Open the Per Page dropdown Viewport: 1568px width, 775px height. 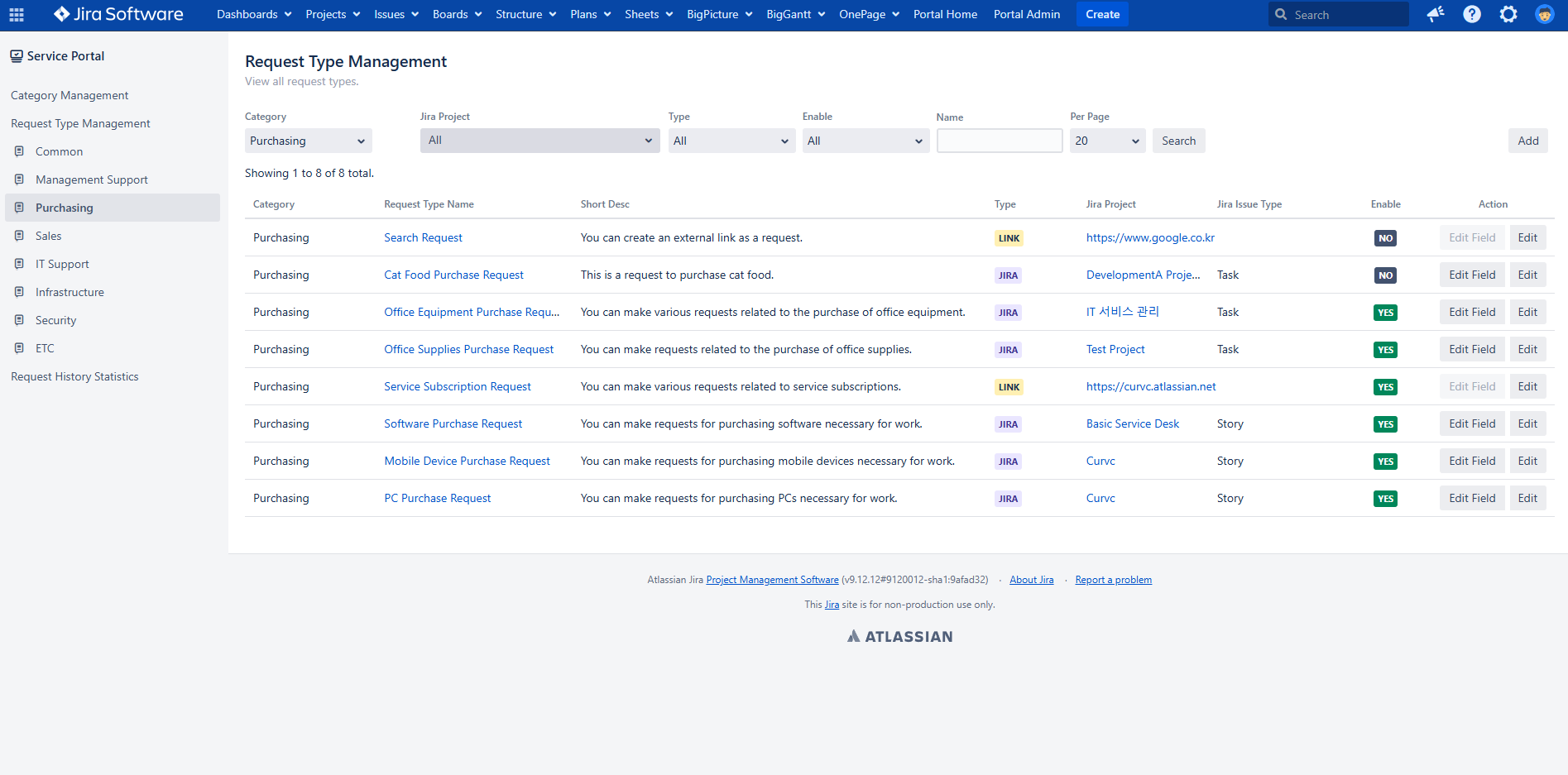1107,141
